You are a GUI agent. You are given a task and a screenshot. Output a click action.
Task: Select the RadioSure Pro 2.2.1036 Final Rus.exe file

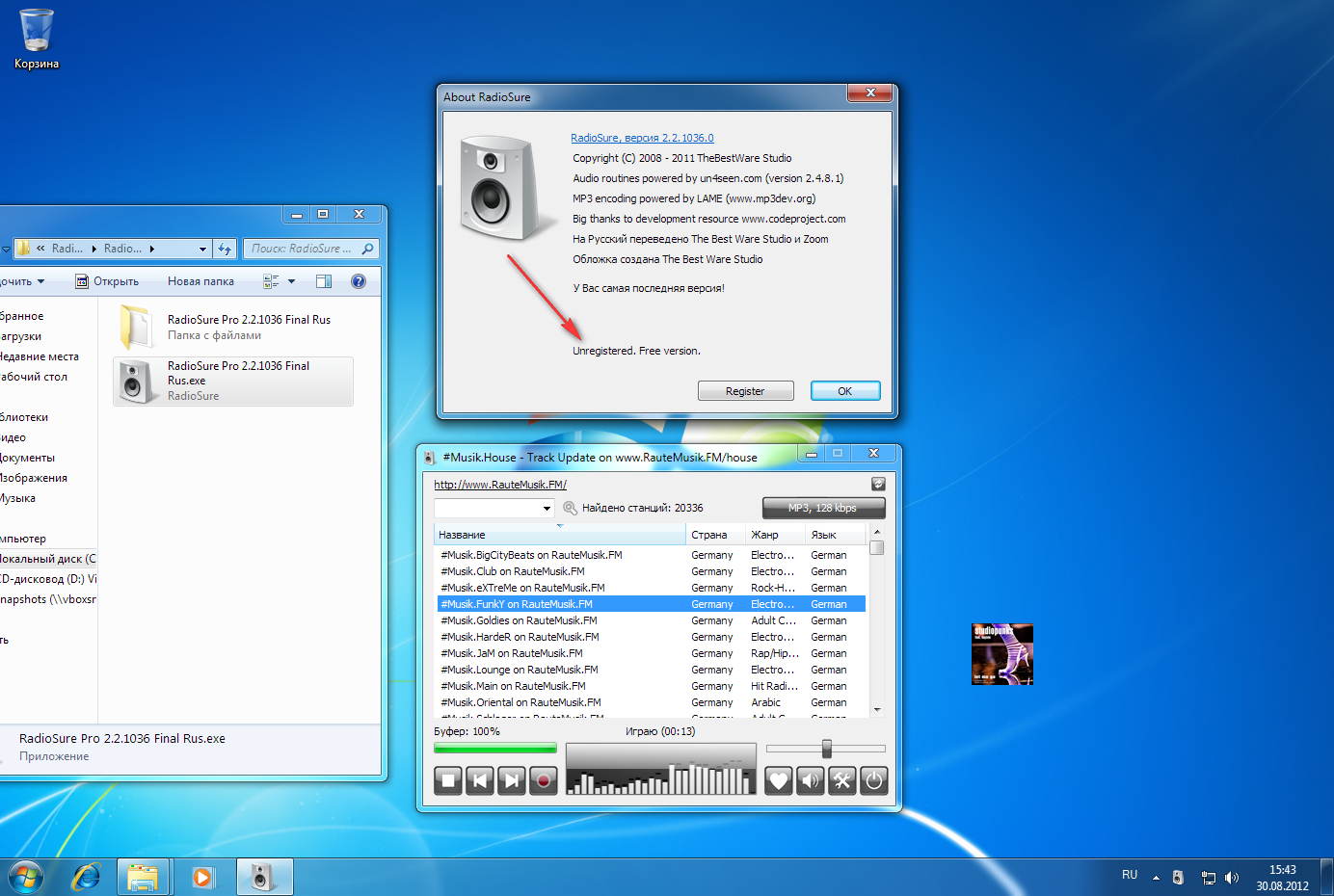pyautogui.click(x=233, y=382)
